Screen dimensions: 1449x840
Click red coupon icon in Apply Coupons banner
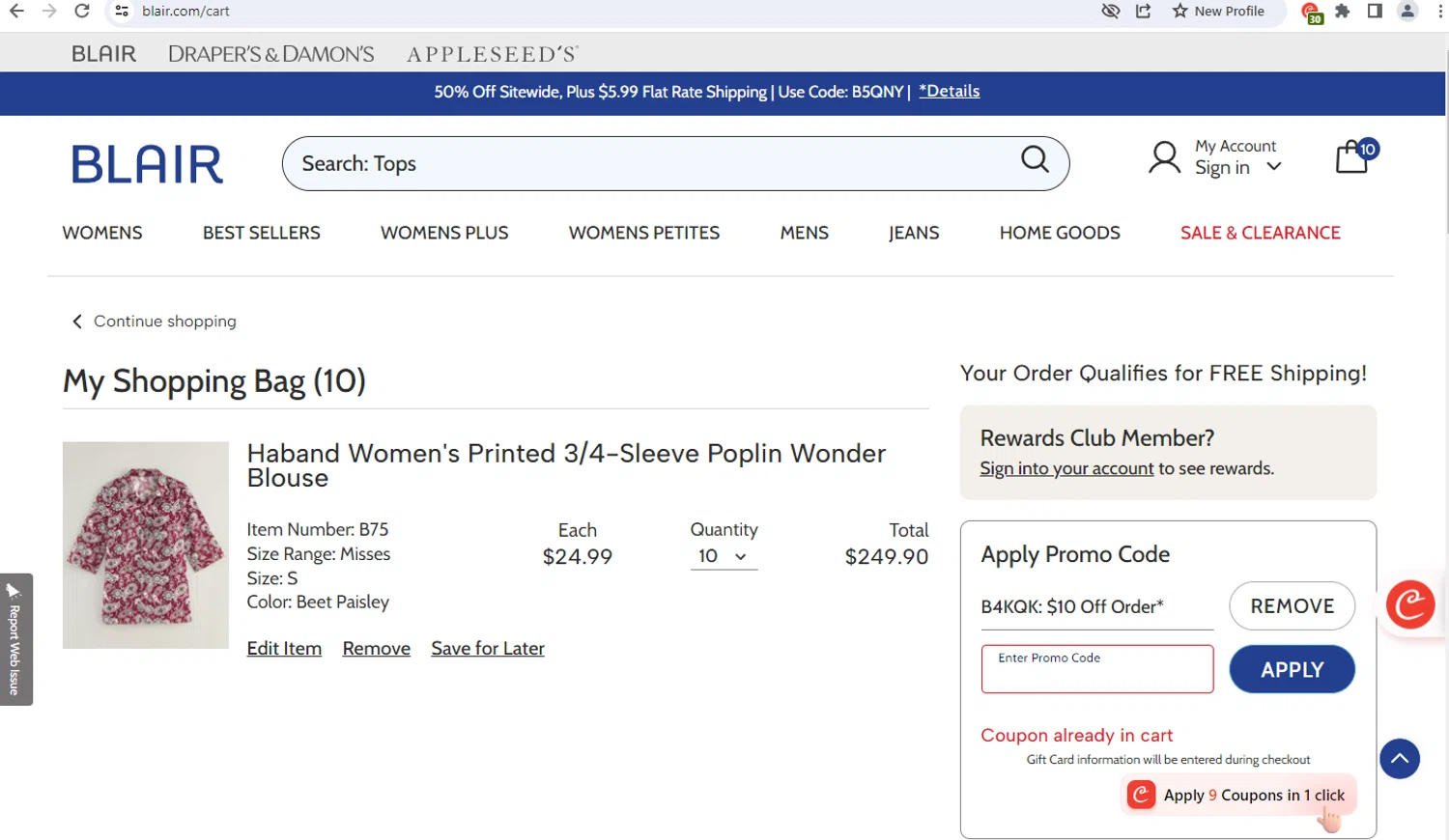pyautogui.click(x=1141, y=795)
